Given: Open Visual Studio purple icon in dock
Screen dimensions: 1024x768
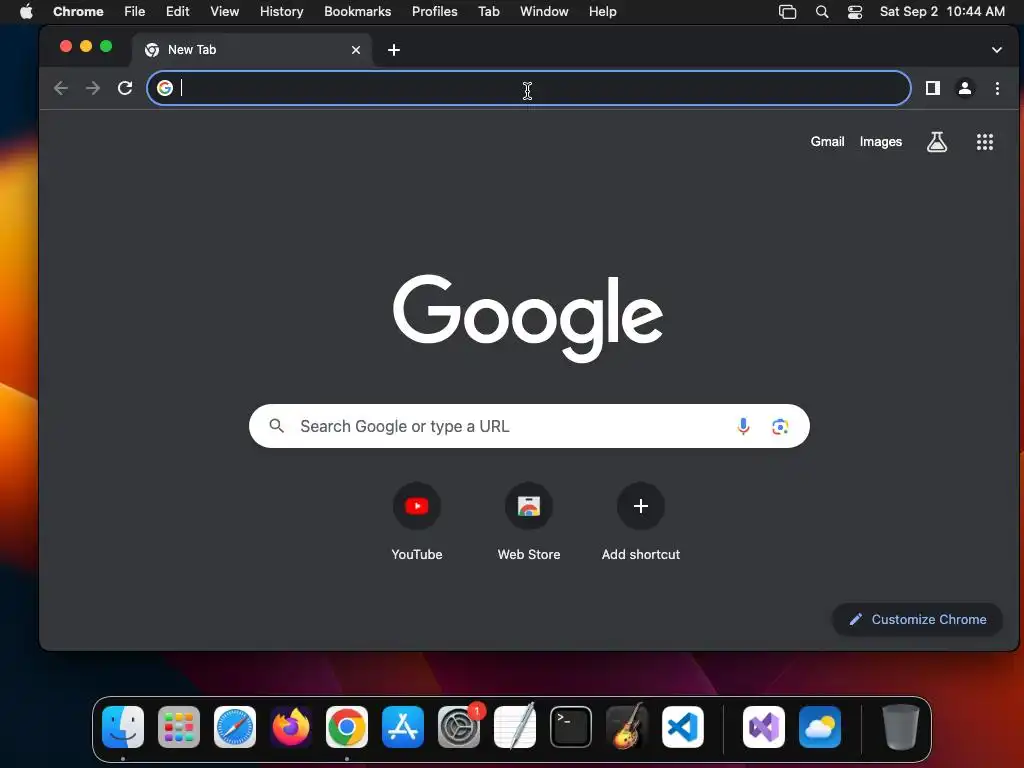Looking at the screenshot, I should pyautogui.click(x=764, y=727).
